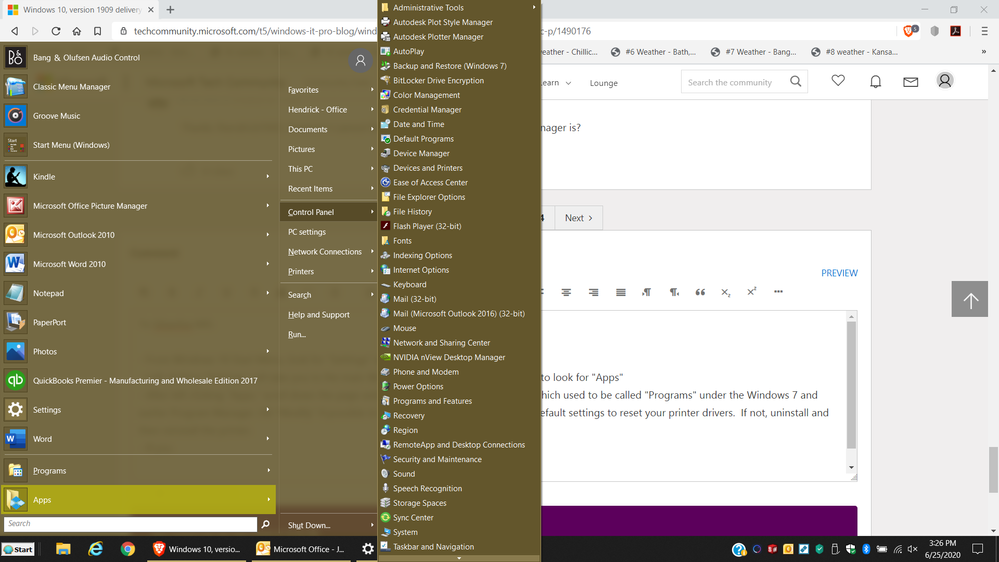Screen dimensions: 999x562
Task: Click the taskbar settings gear icon
Action: tap(368, 549)
